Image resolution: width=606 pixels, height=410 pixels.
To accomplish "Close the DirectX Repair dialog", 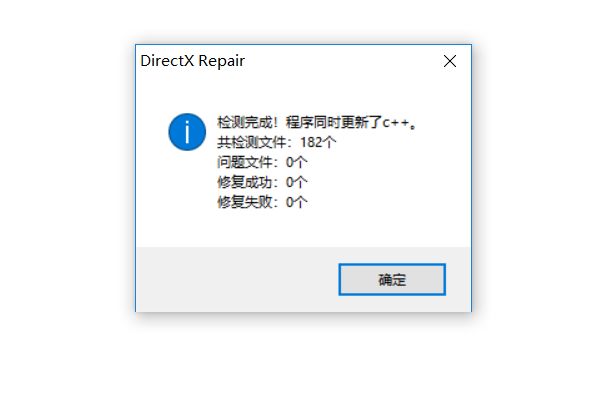I will [x=450, y=61].
